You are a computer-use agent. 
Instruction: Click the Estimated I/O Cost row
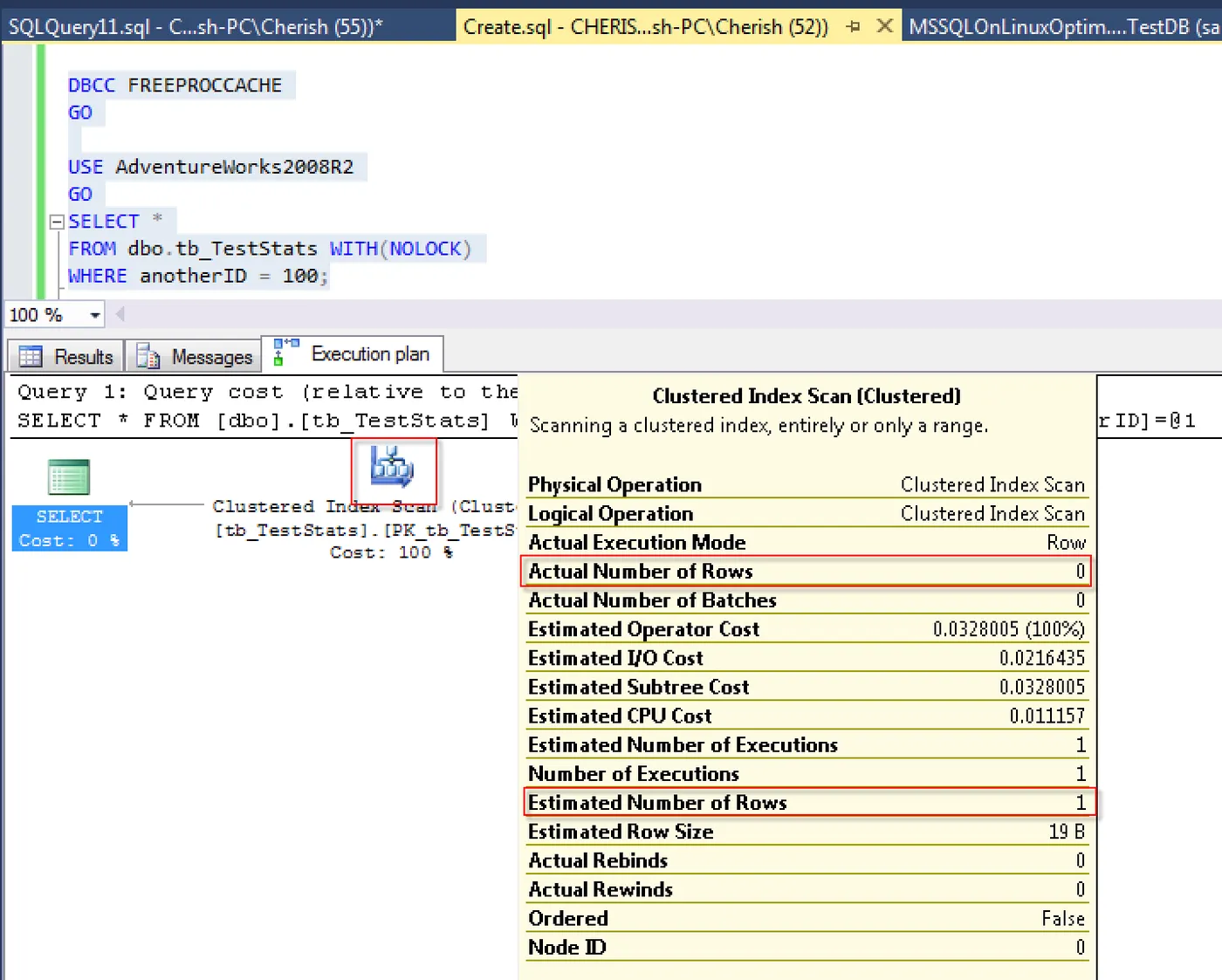(807, 657)
